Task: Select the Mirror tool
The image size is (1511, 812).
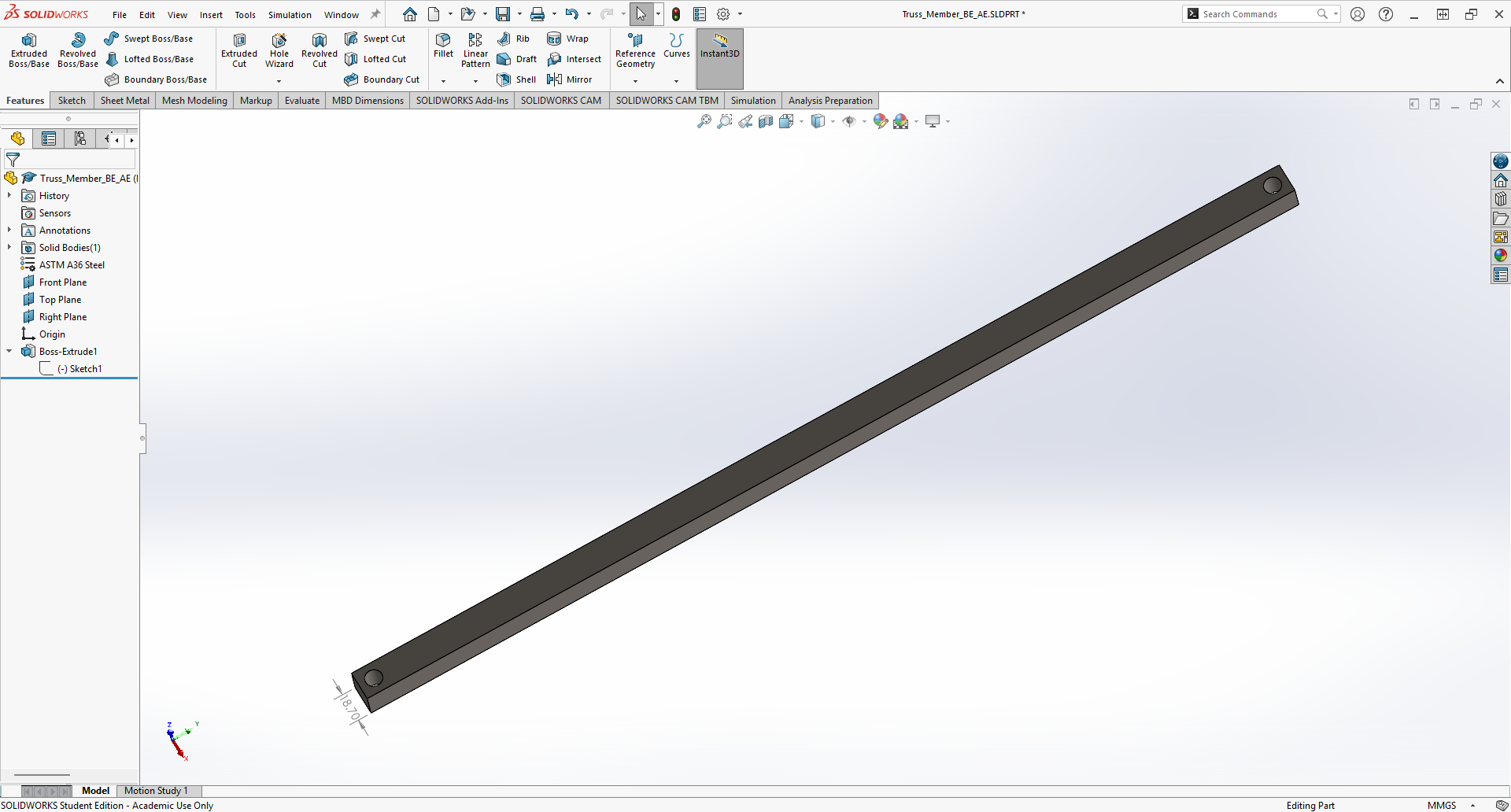Action: coord(569,79)
